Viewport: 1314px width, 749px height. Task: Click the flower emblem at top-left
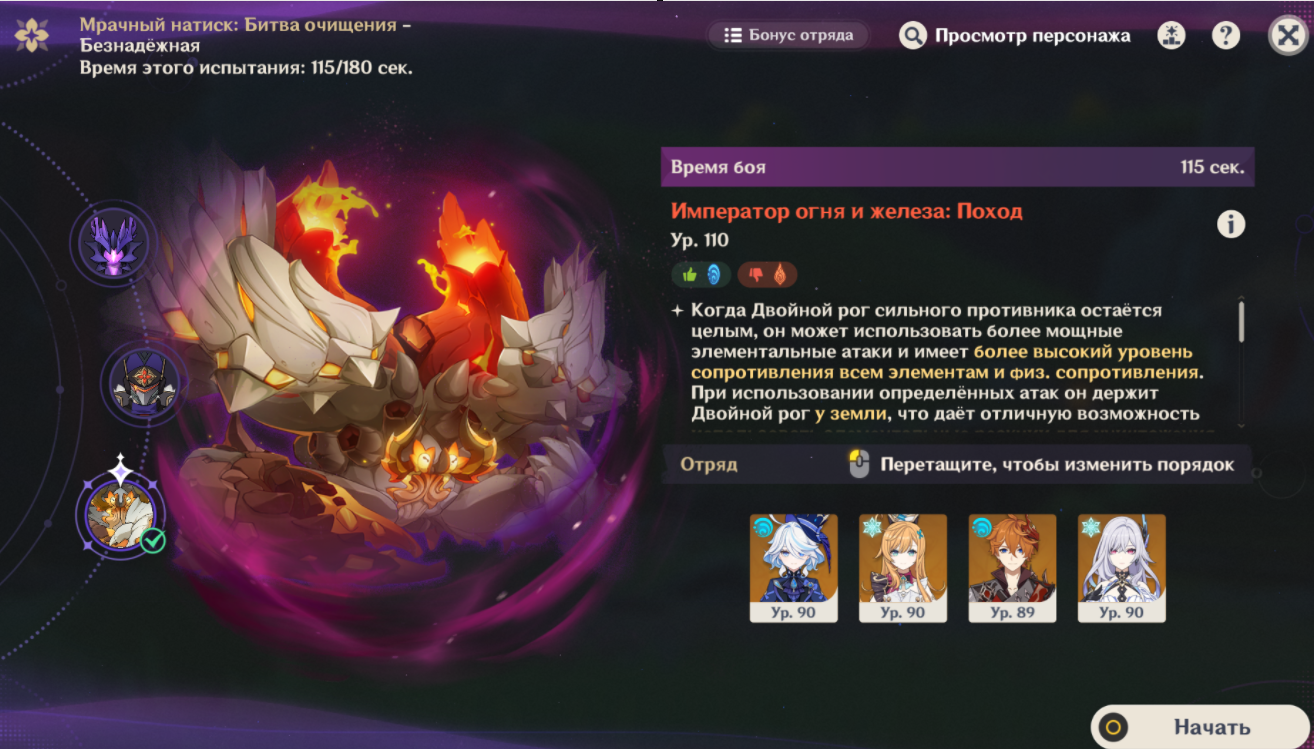(x=32, y=36)
